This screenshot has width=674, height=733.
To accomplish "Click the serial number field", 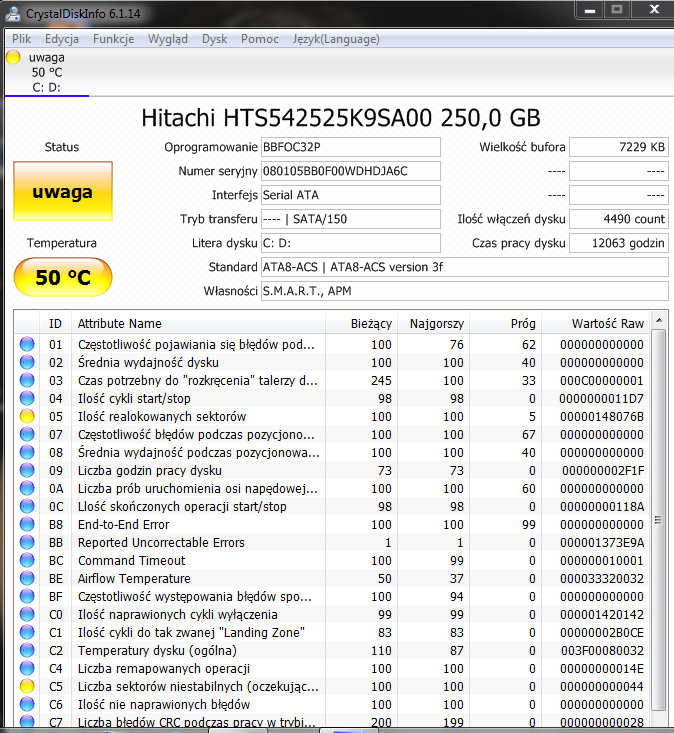I will pos(351,171).
